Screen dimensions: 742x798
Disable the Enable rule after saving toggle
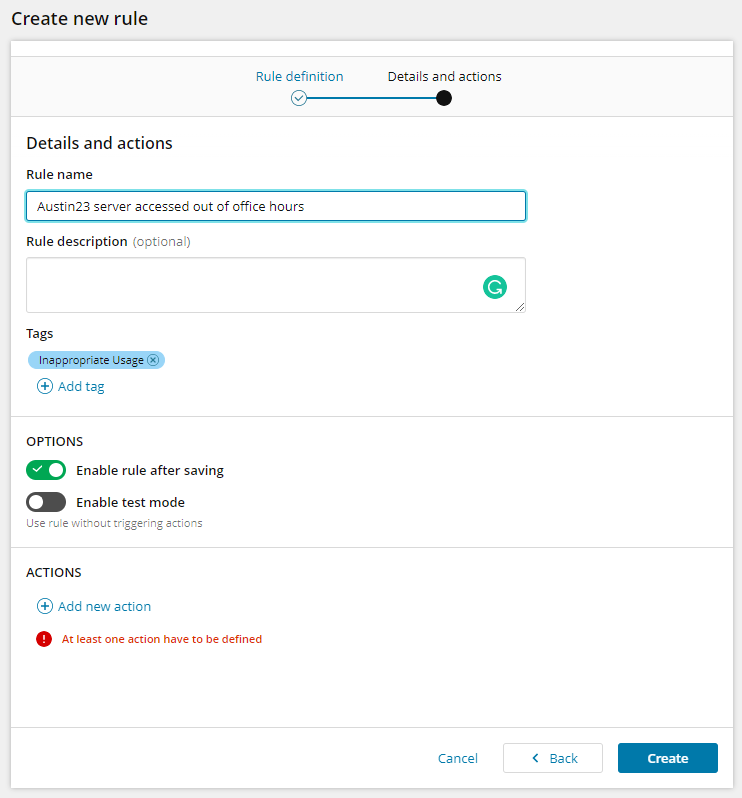[x=46, y=470]
